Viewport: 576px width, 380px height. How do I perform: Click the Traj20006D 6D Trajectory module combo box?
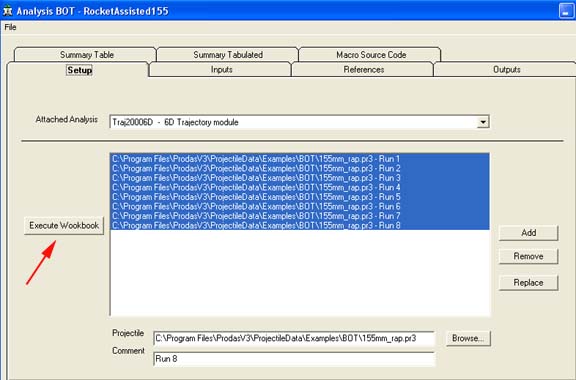click(x=299, y=122)
